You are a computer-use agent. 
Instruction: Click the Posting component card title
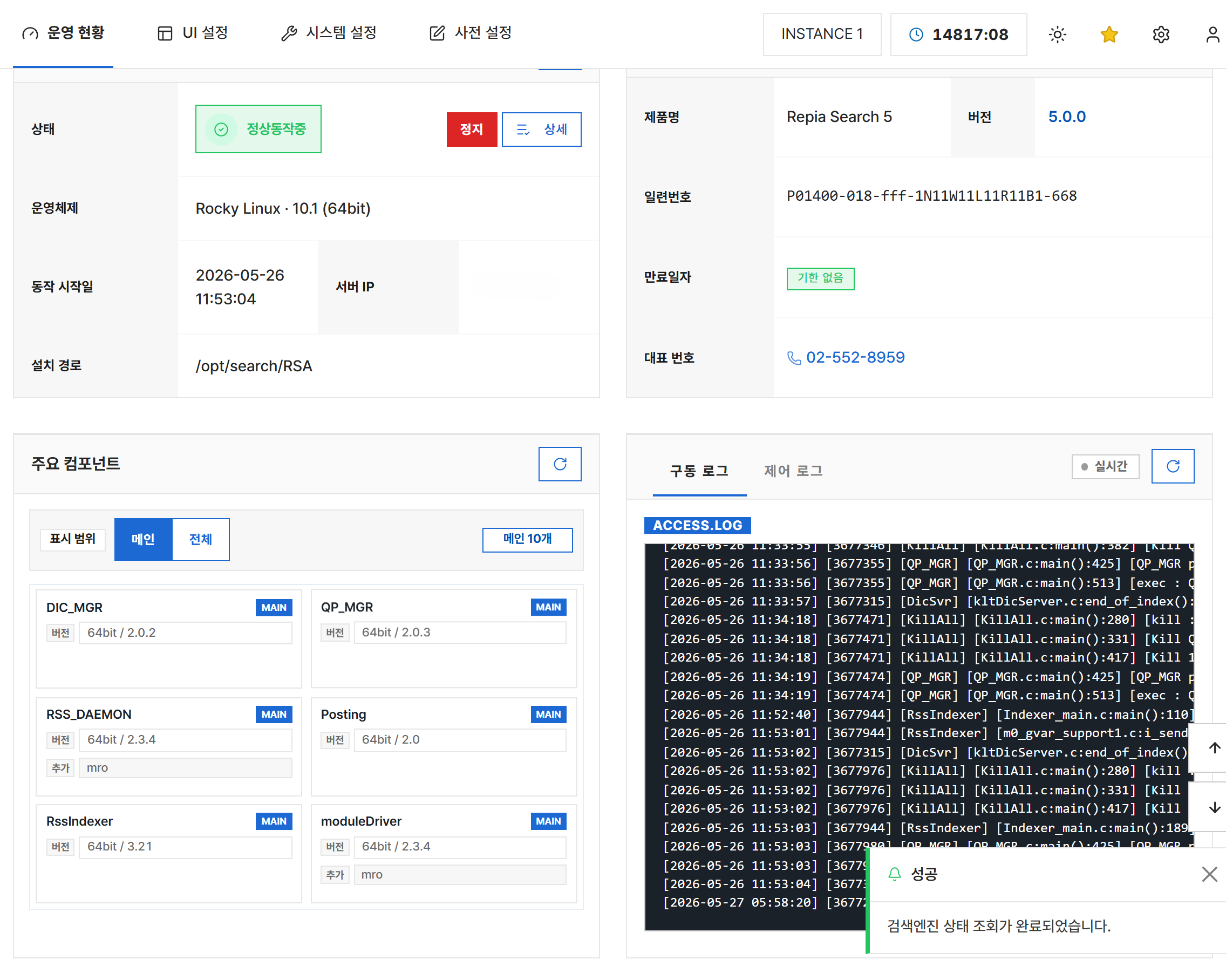click(x=343, y=714)
